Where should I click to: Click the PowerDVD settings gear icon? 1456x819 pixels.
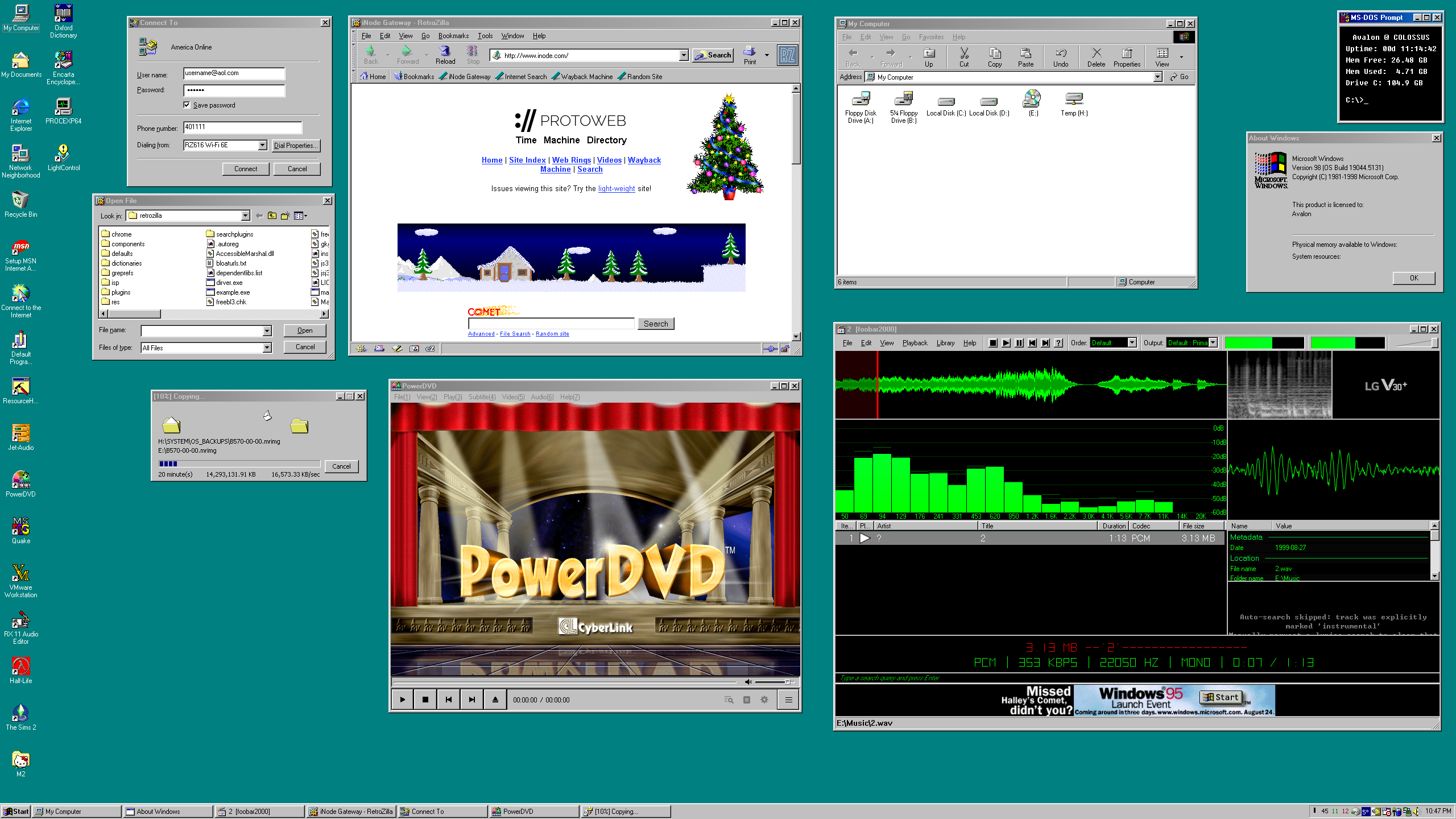pos(764,700)
